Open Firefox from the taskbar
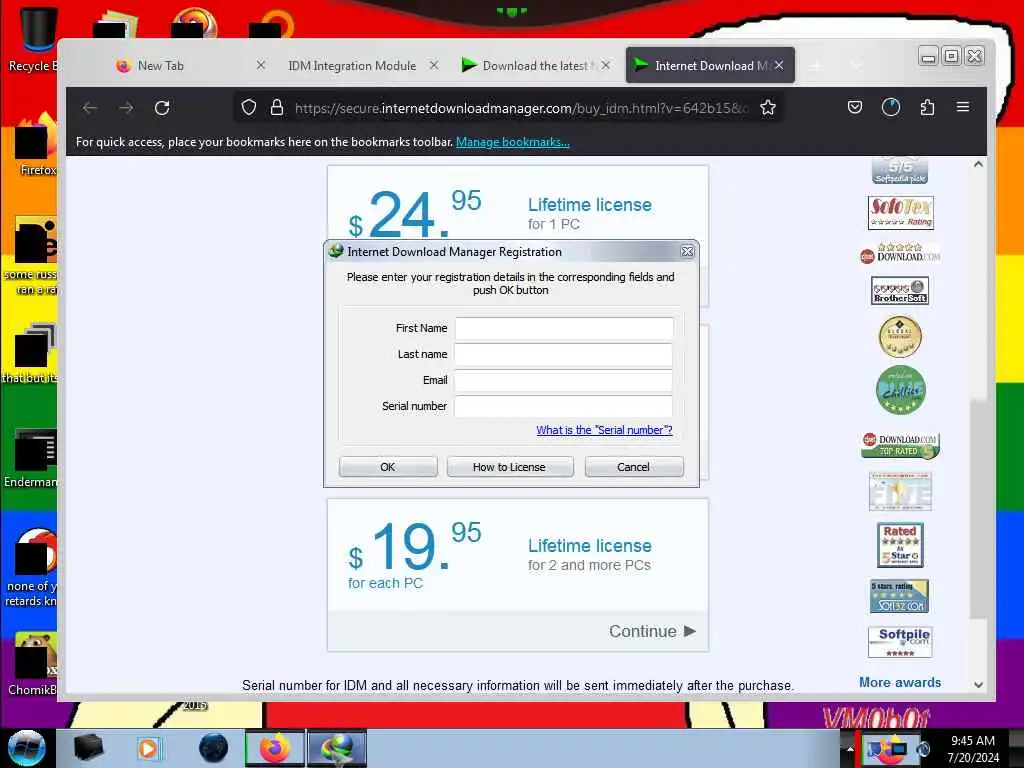 point(275,748)
